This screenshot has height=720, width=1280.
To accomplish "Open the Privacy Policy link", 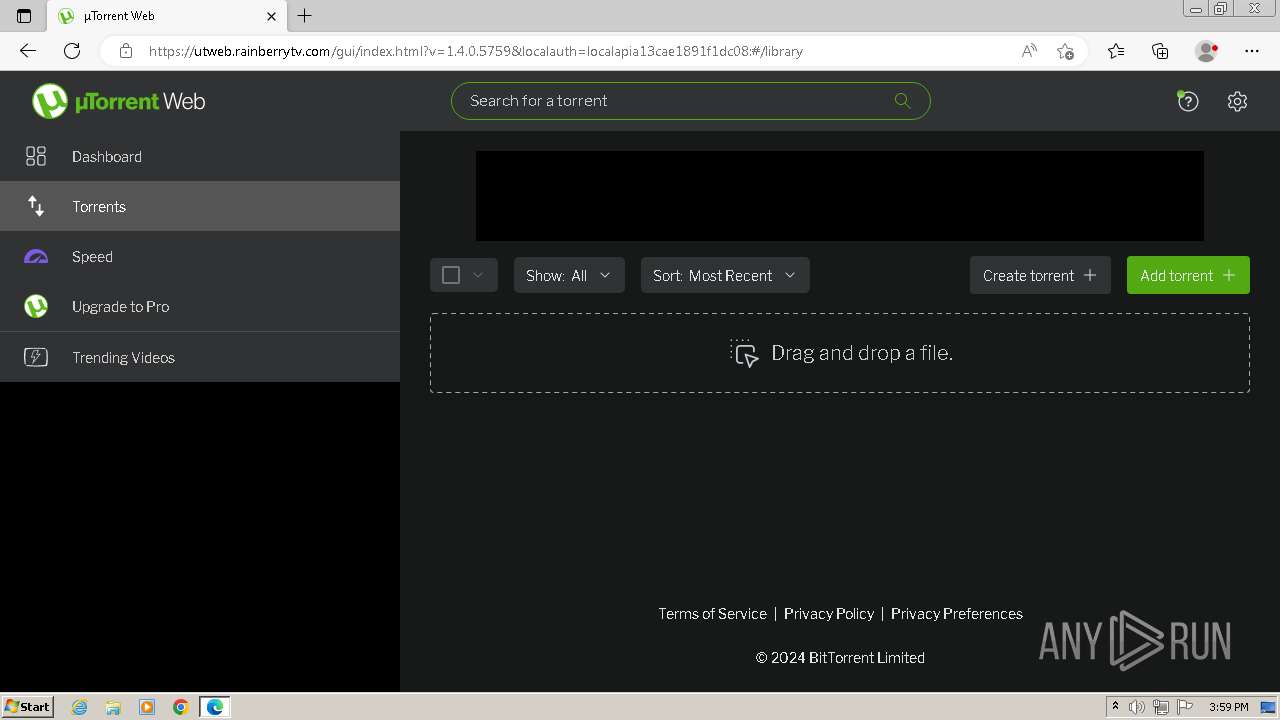I will click(x=829, y=614).
